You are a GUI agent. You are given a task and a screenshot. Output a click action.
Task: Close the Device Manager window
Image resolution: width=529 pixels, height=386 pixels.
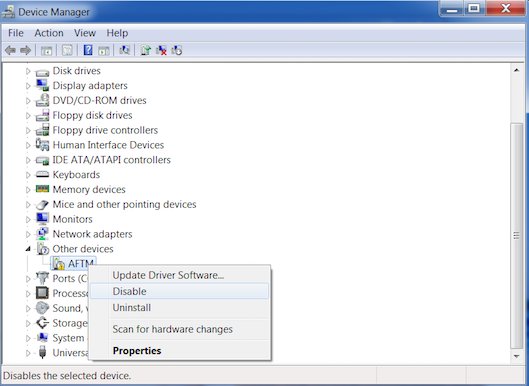click(506, 9)
